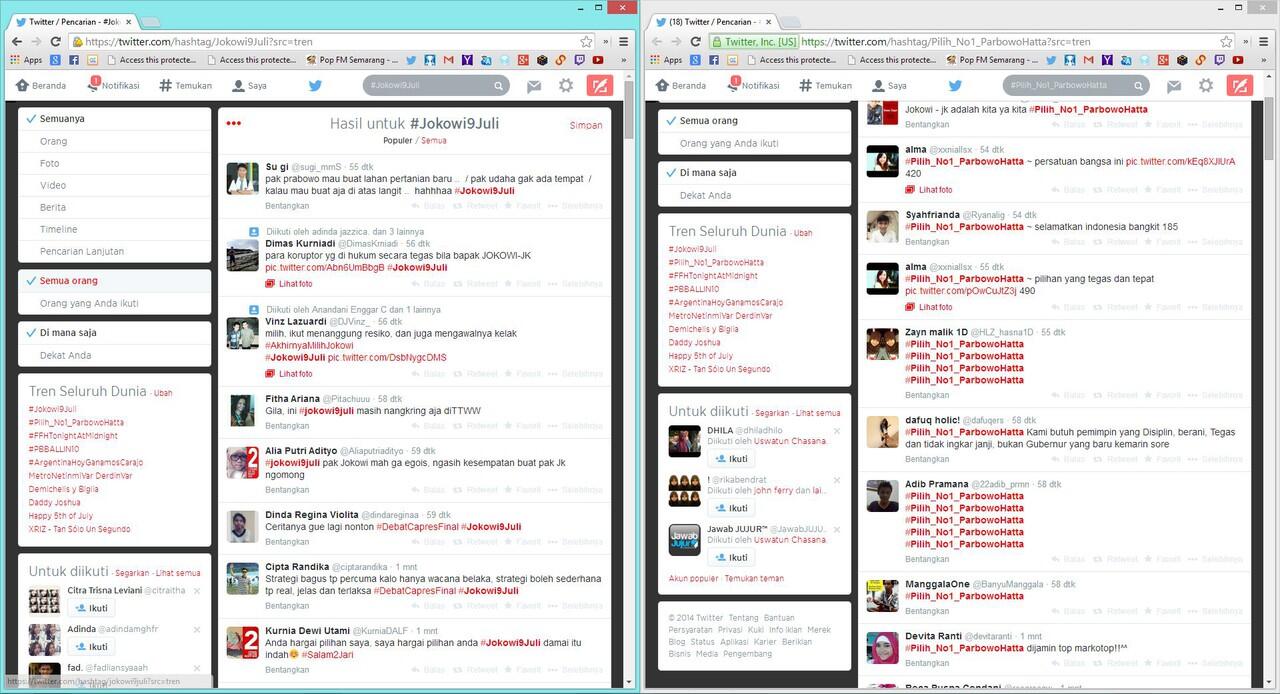
Task: Open Notifikasi in the Jokowi9Juli window
Action: [113, 86]
